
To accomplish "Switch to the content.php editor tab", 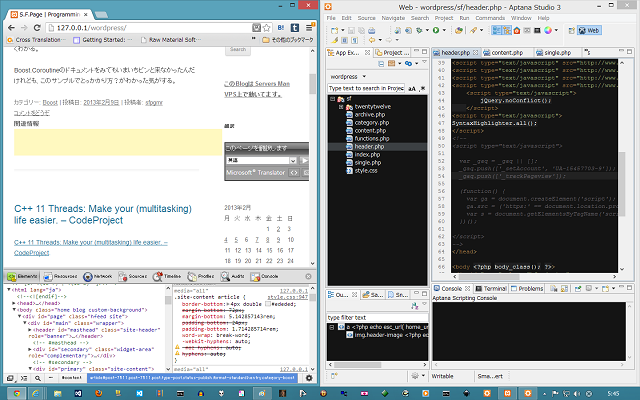I will 507,51.
